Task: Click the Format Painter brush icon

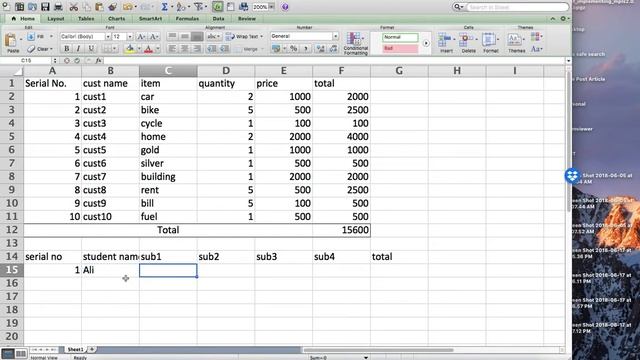Action: (x=113, y=7)
